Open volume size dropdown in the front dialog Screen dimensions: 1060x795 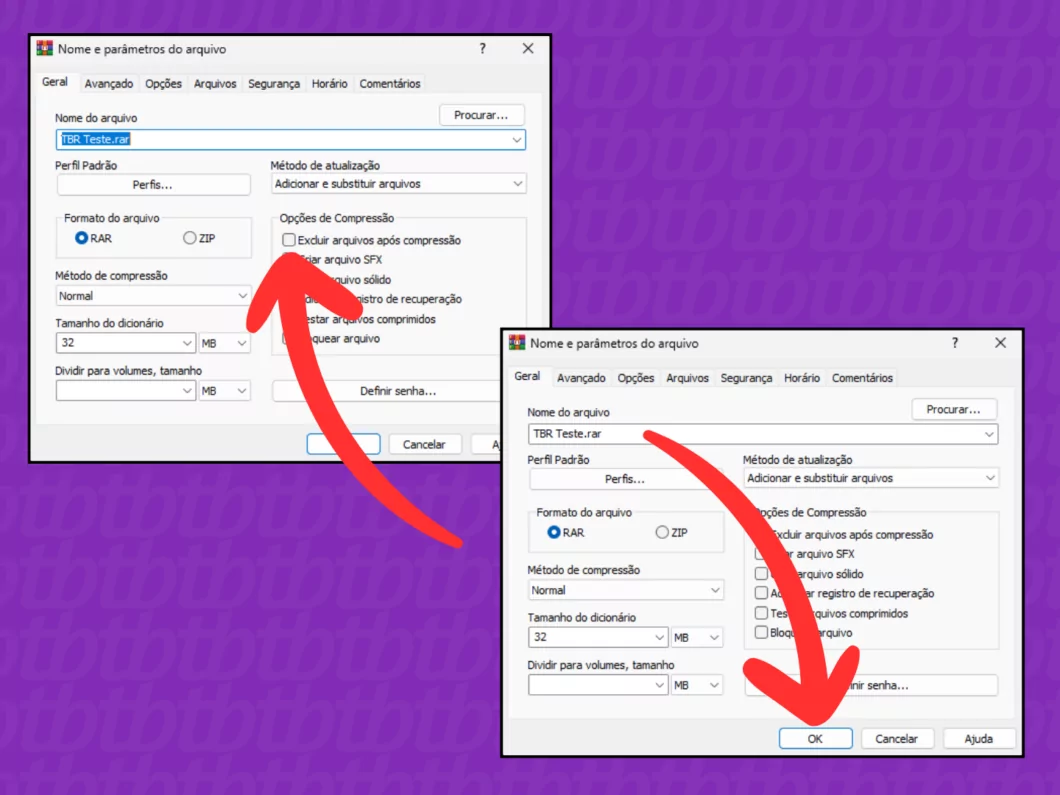659,685
